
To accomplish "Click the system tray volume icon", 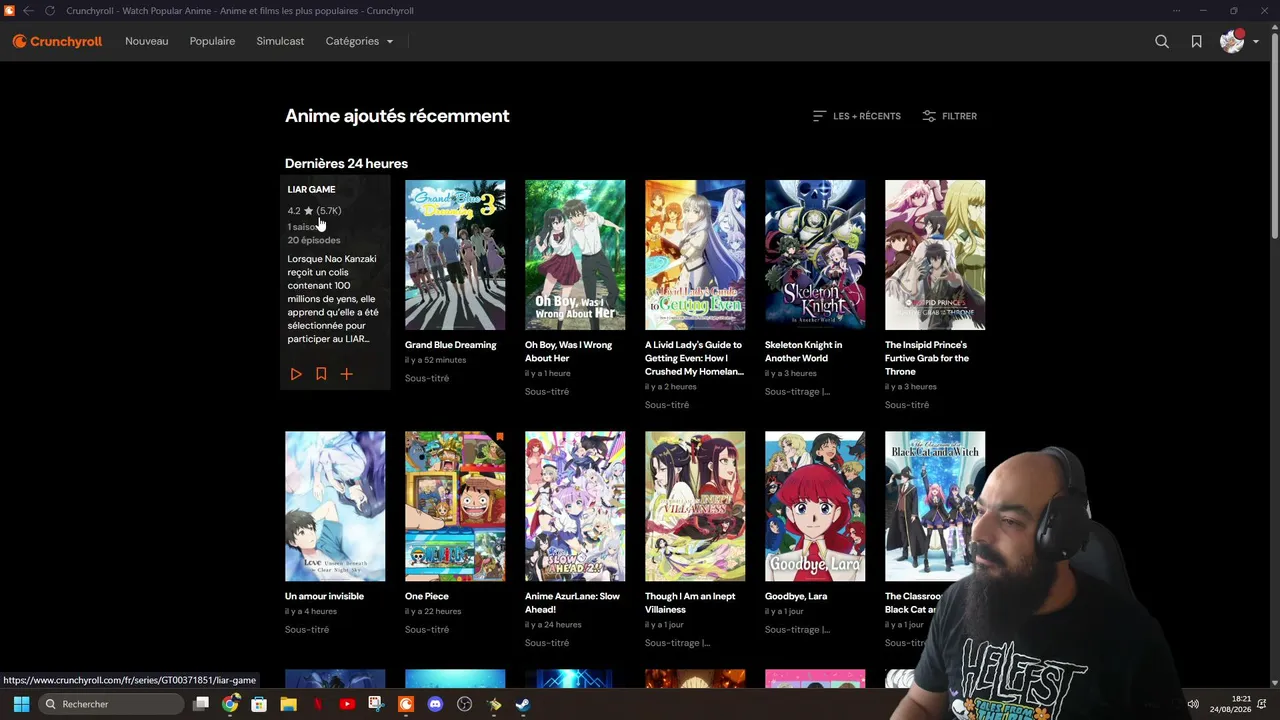I will (1192, 704).
